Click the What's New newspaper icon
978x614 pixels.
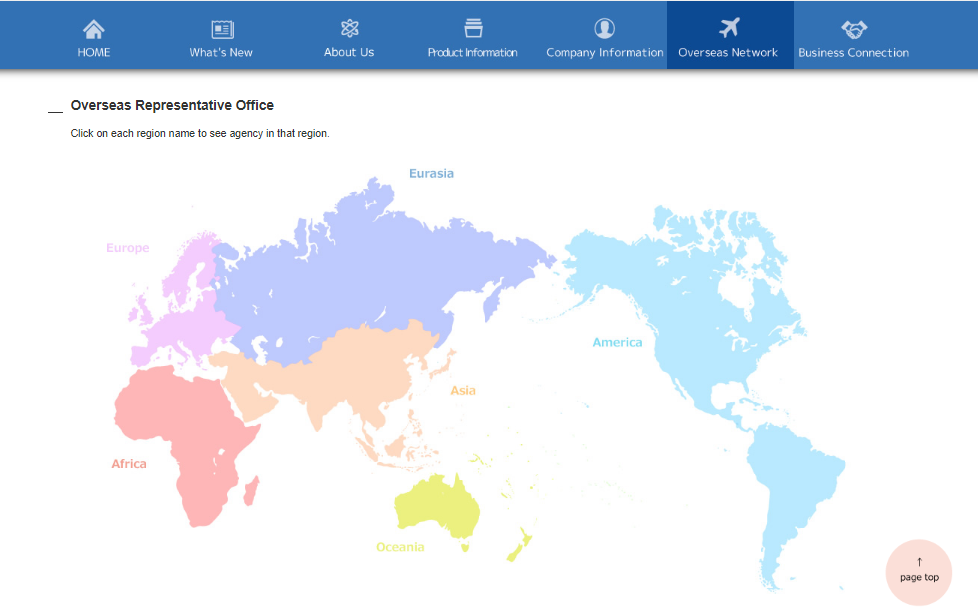coord(222,29)
